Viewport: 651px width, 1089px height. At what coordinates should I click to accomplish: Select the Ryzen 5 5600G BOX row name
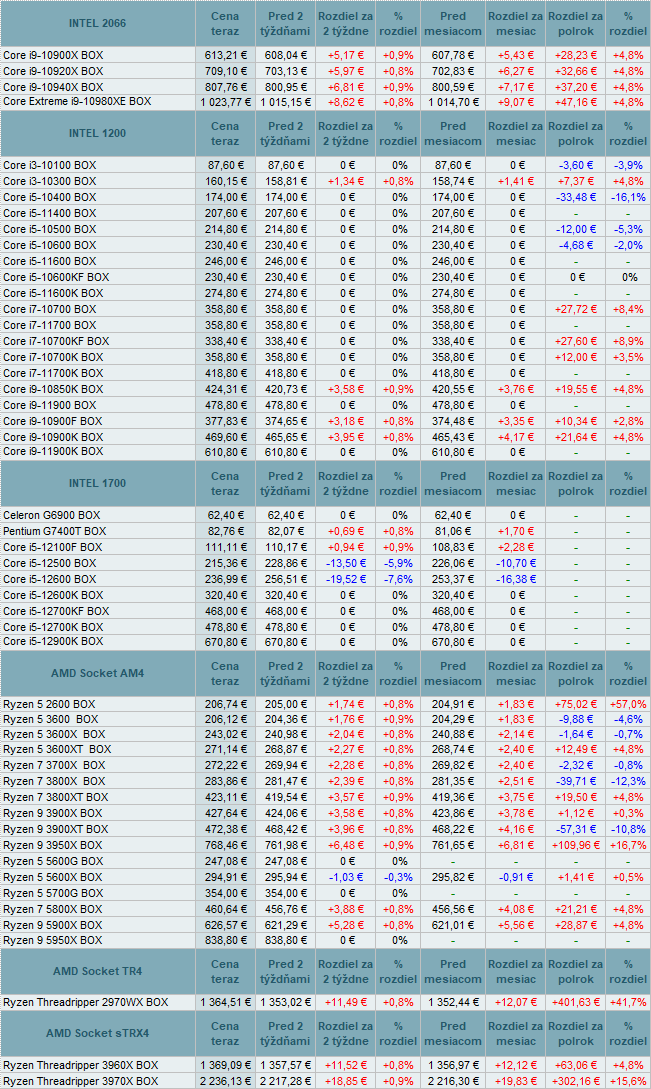[53, 861]
